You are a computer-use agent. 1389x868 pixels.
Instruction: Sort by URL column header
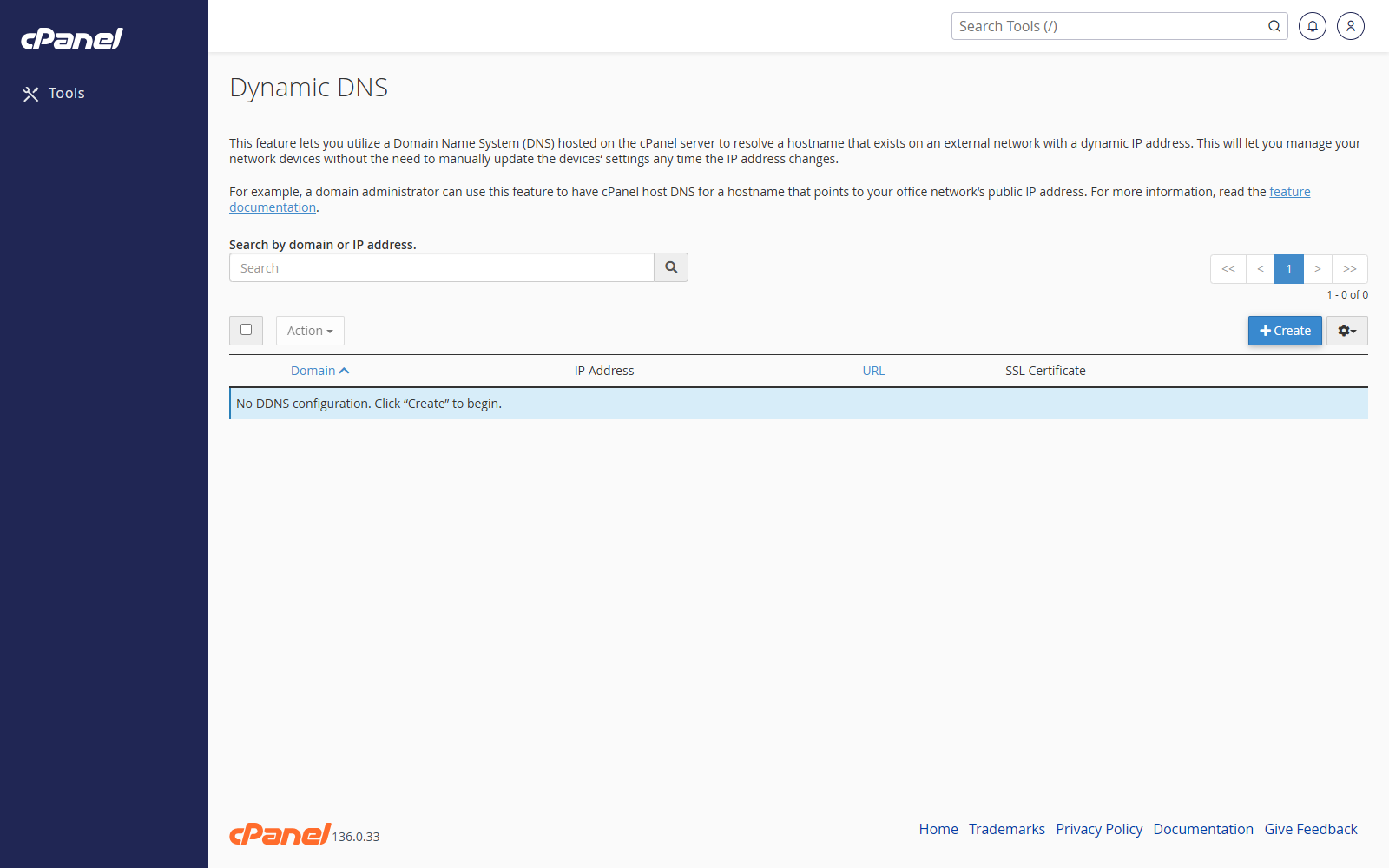pos(873,371)
